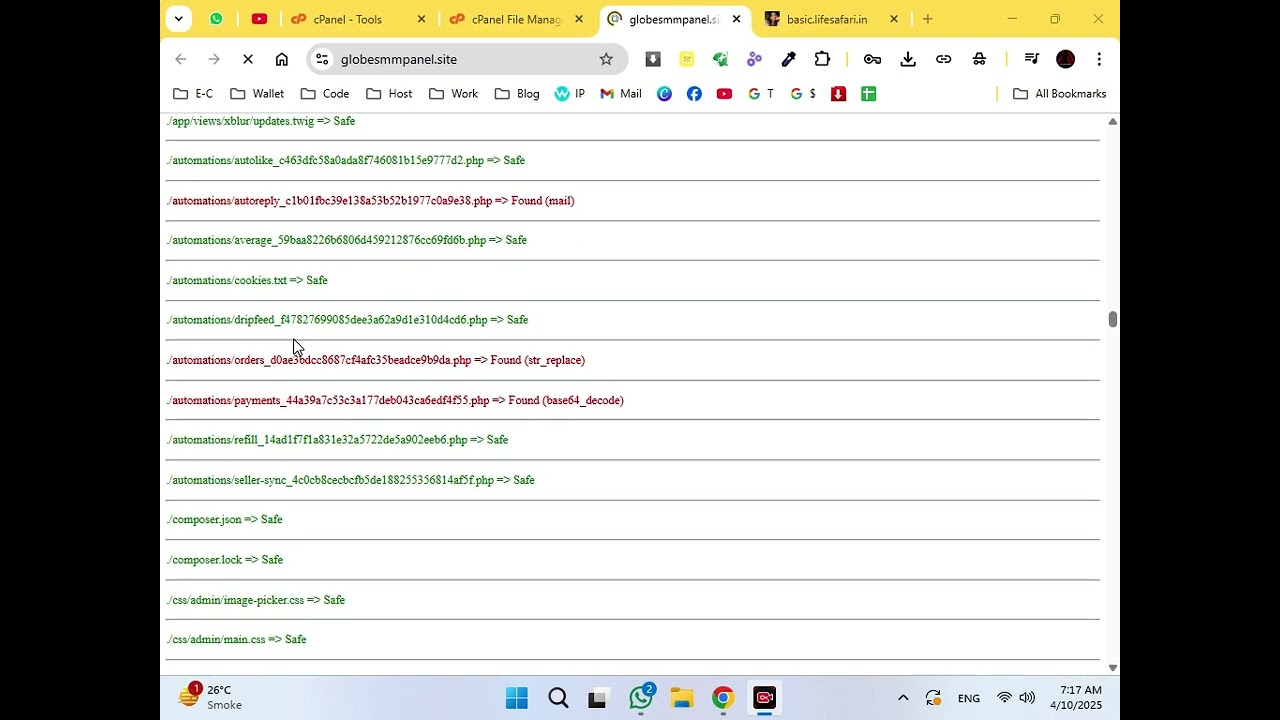The height and width of the screenshot is (720, 1280).
Task: Open the tab search dropdown arrow
Action: 178,19
